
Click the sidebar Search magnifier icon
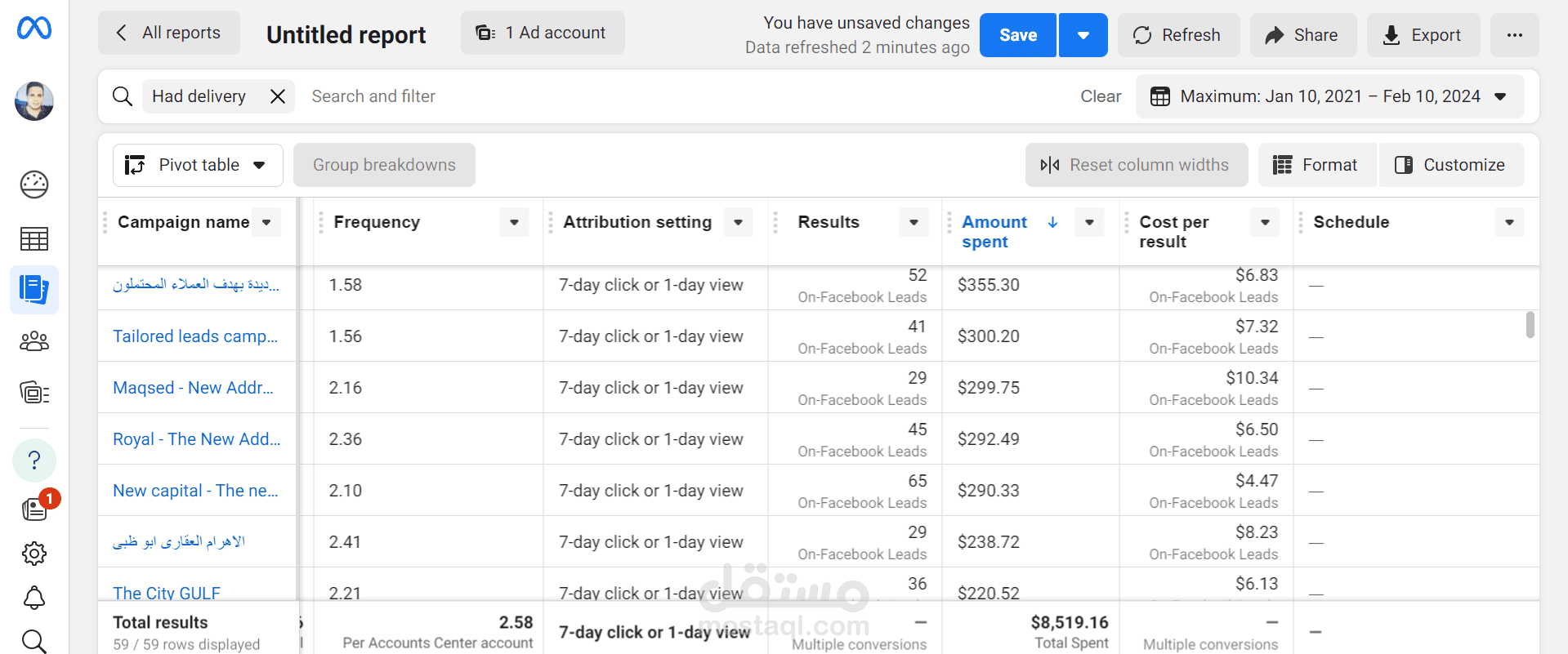[x=34, y=641]
